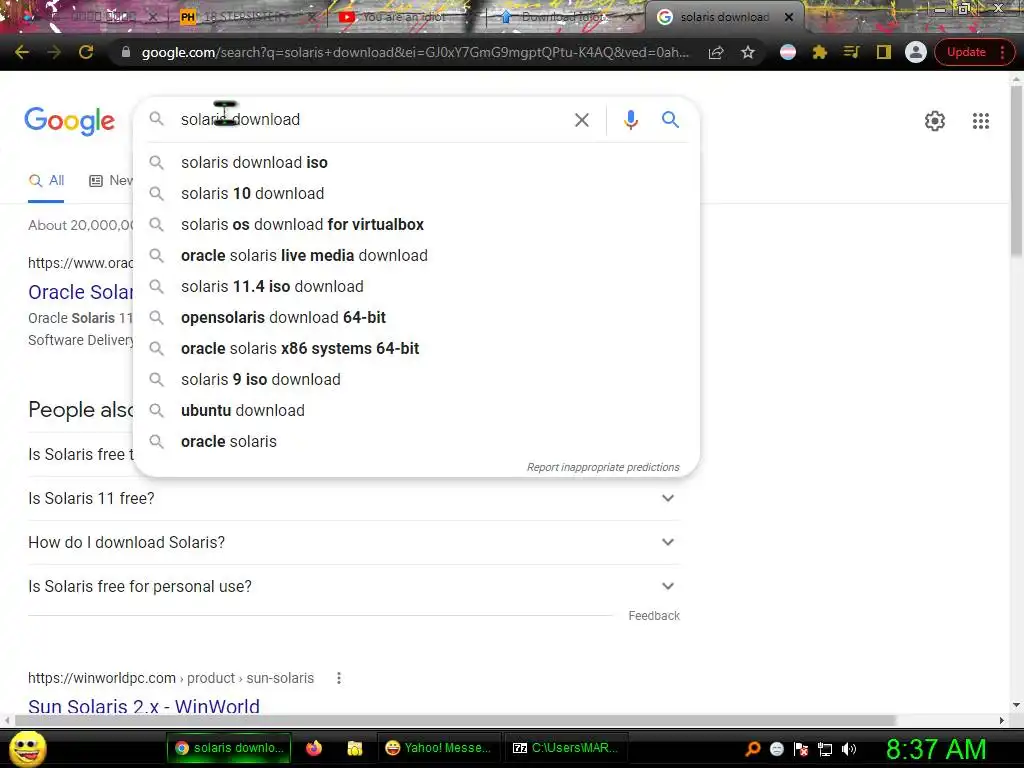Image resolution: width=1024 pixels, height=768 pixels.
Task: Click the blue search magnifier button
Action: coord(670,120)
